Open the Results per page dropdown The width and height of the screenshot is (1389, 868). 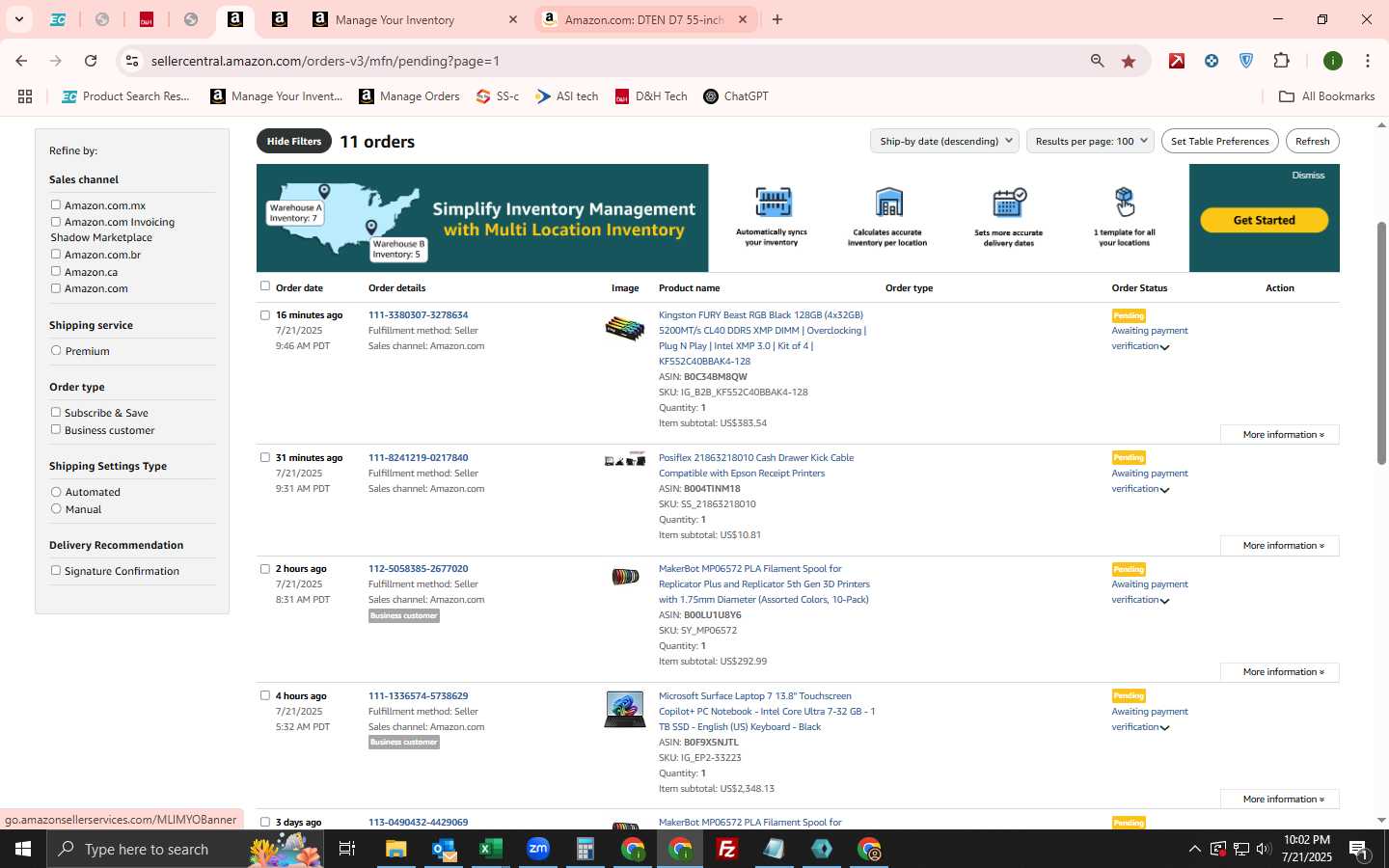(1090, 141)
